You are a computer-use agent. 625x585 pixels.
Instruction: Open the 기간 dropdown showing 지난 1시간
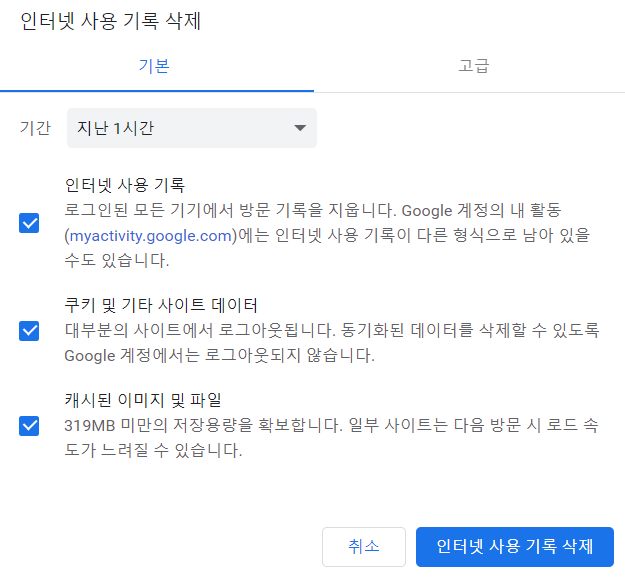(x=192, y=128)
